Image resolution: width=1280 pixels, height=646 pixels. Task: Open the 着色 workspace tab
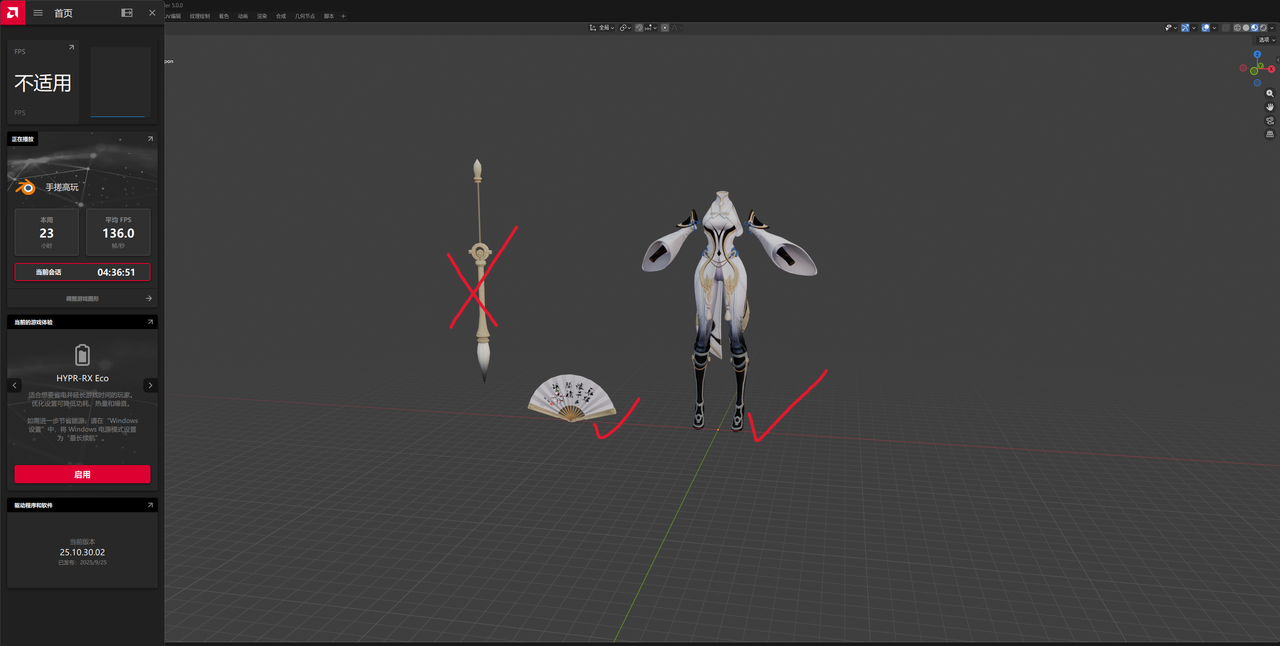[x=224, y=16]
